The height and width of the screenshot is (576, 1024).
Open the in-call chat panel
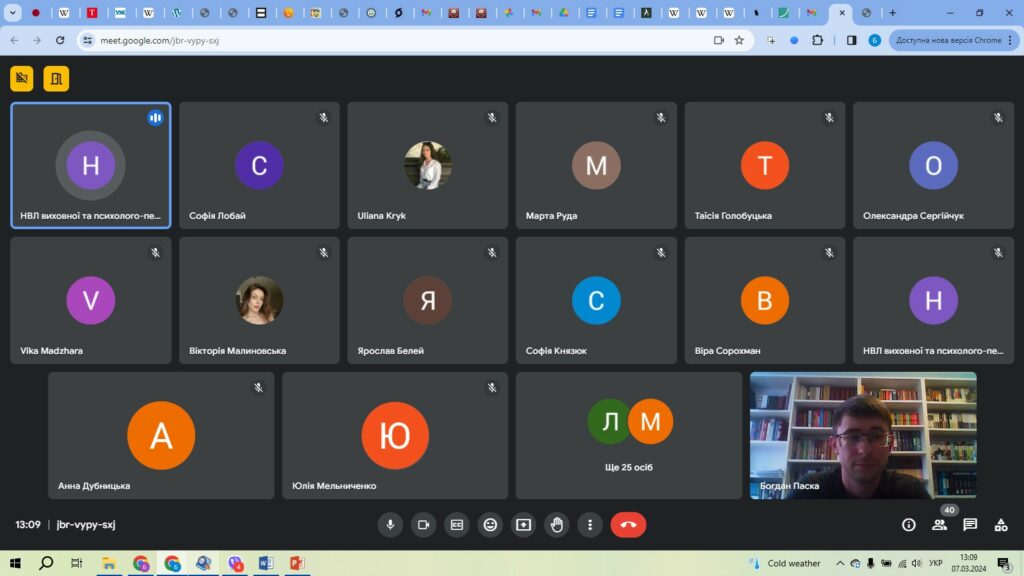pyautogui.click(x=970, y=525)
